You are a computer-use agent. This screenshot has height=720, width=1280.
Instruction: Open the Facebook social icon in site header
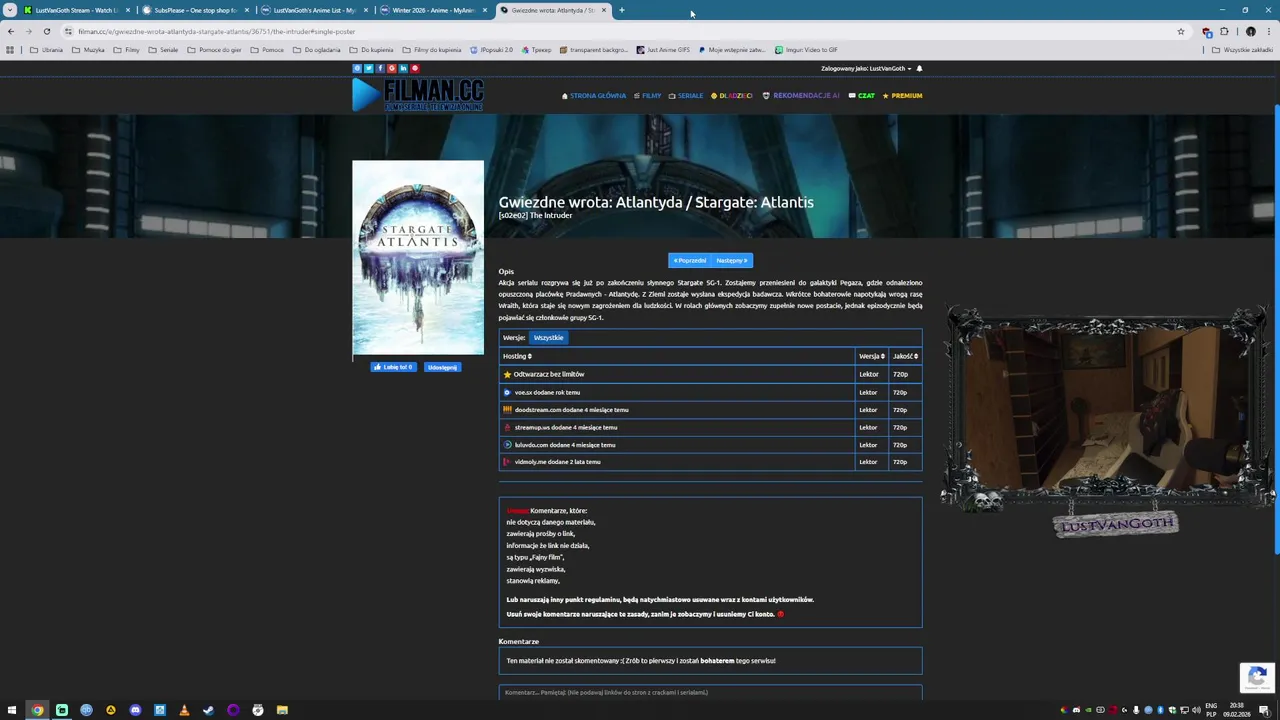click(x=380, y=68)
